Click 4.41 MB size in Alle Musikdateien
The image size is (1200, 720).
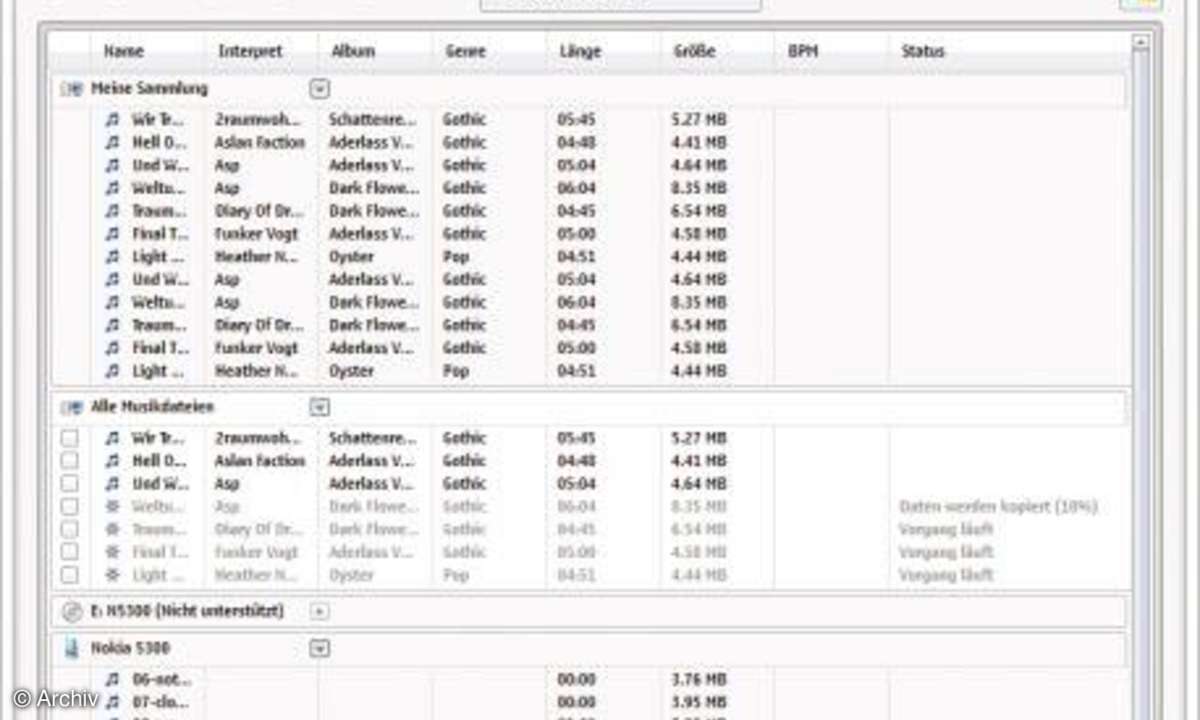pos(699,461)
